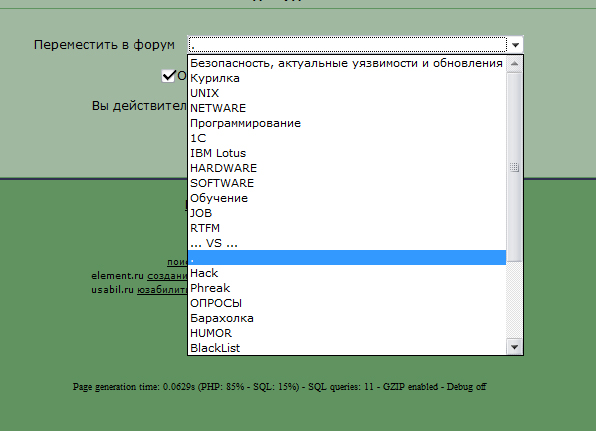Choose Hack forum option
596x431 pixels.
pyautogui.click(x=347, y=273)
